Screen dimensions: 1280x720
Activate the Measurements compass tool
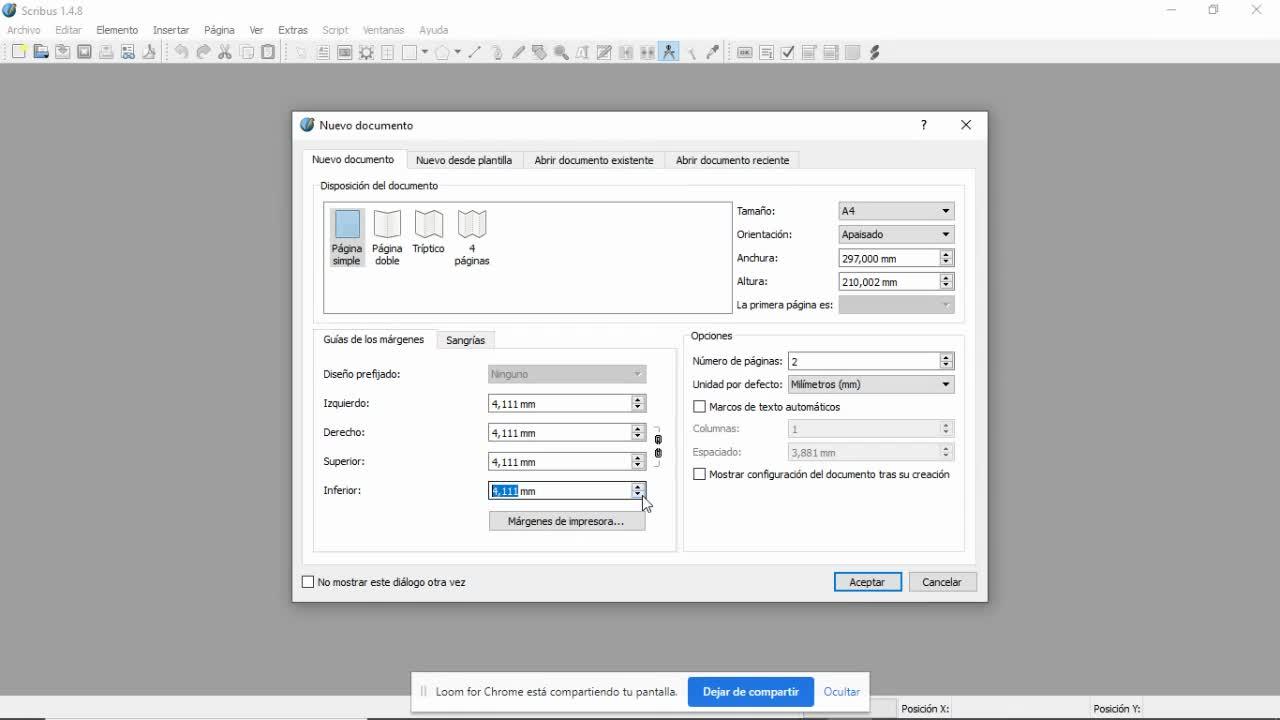(669, 52)
